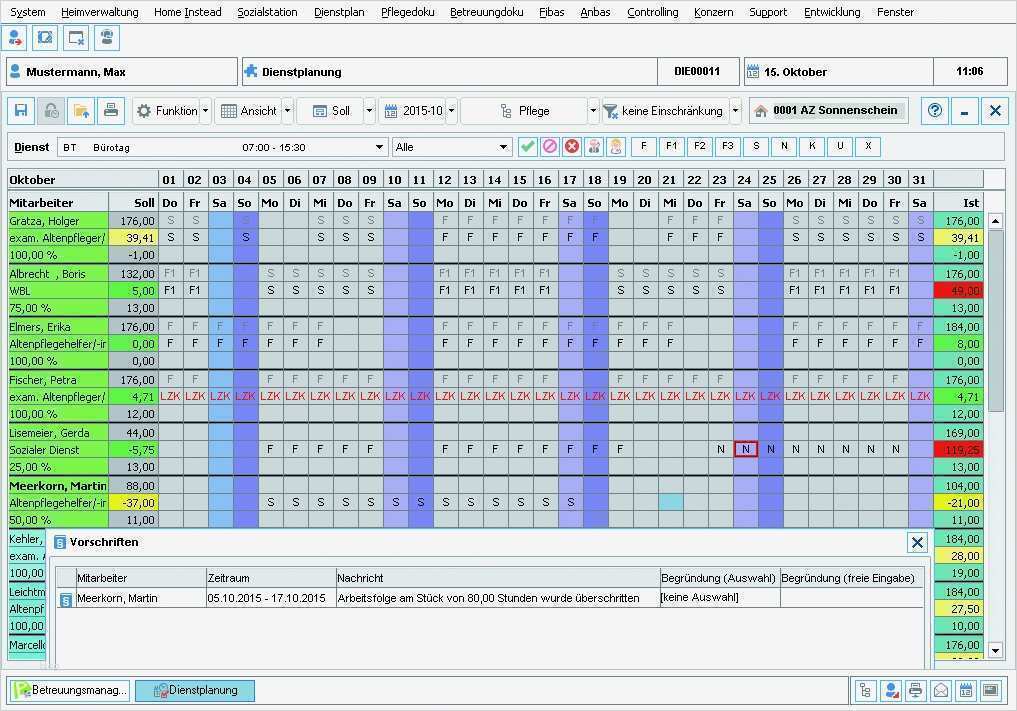Open the Controlling menu
This screenshot has height=711, width=1017.
tap(651, 12)
